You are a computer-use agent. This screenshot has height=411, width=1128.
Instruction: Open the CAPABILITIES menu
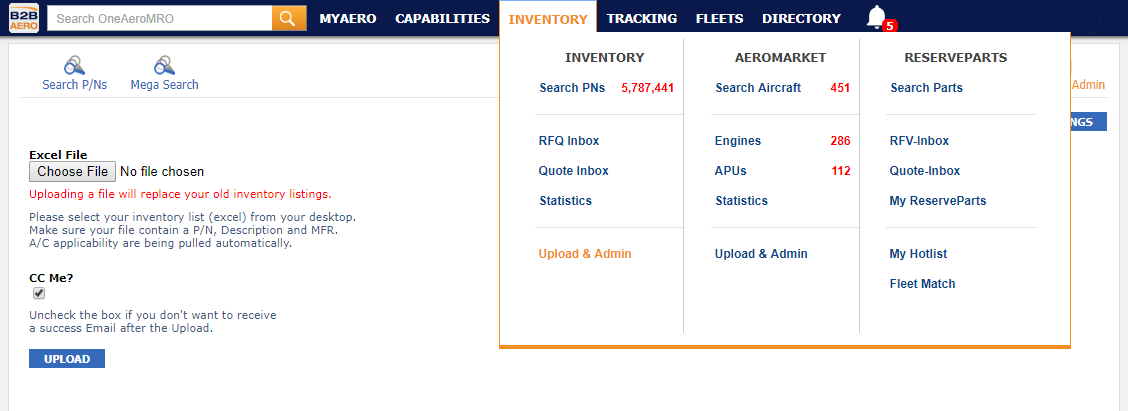pyautogui.click(x=442, y=19)
